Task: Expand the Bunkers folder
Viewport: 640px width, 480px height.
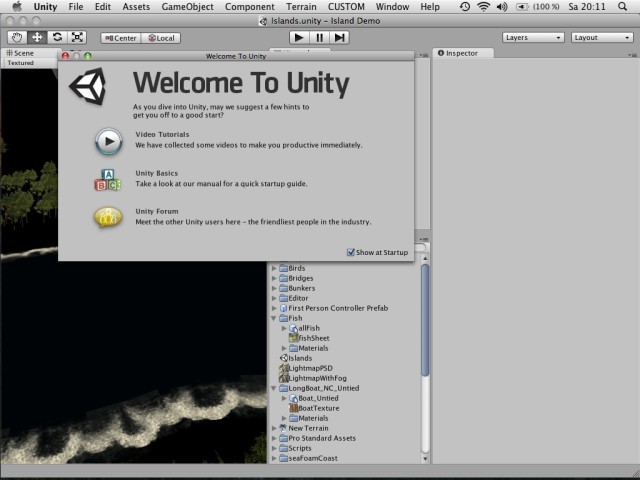Action: 274,288
